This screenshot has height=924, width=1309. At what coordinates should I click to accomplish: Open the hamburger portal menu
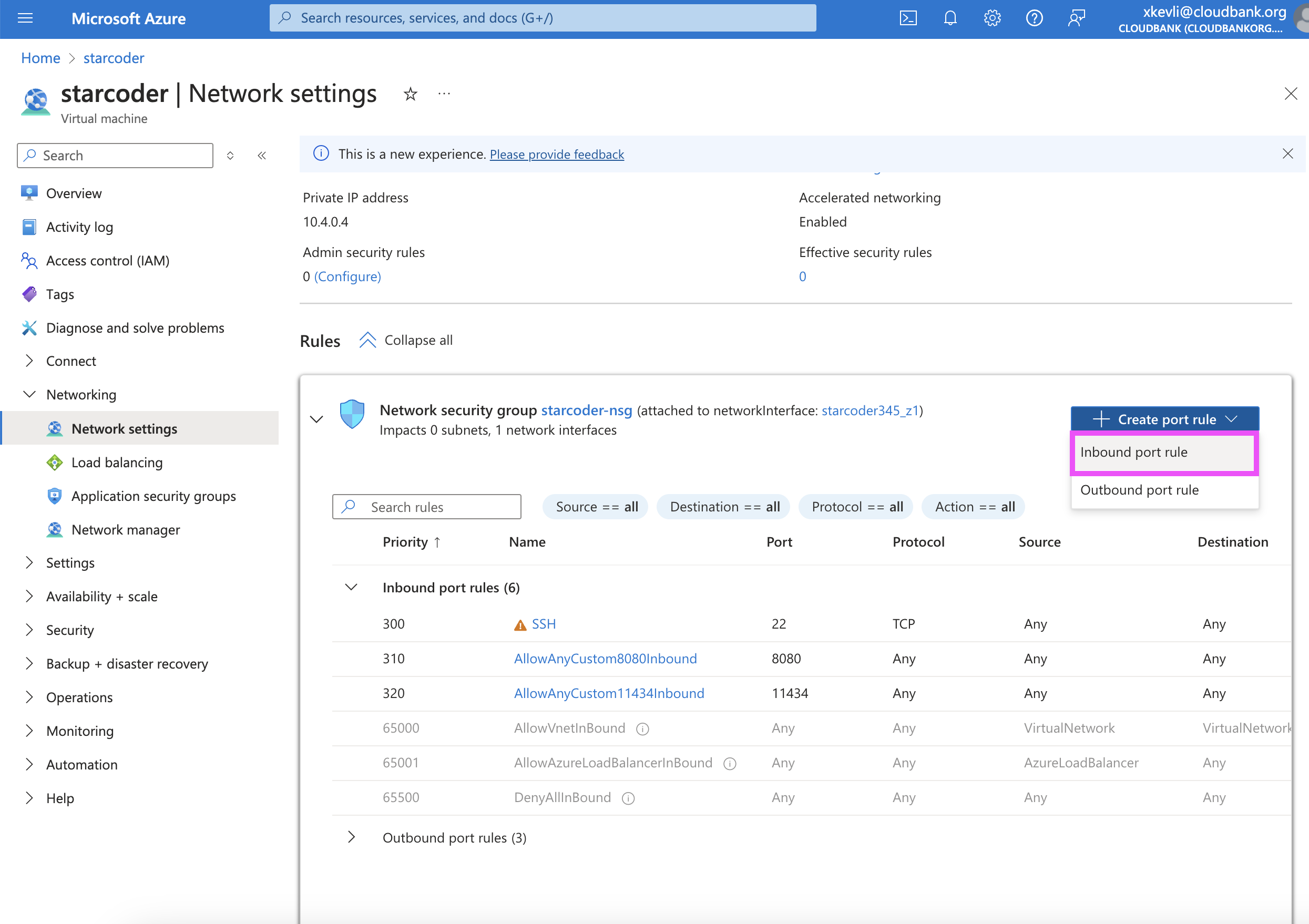(25, 18)
